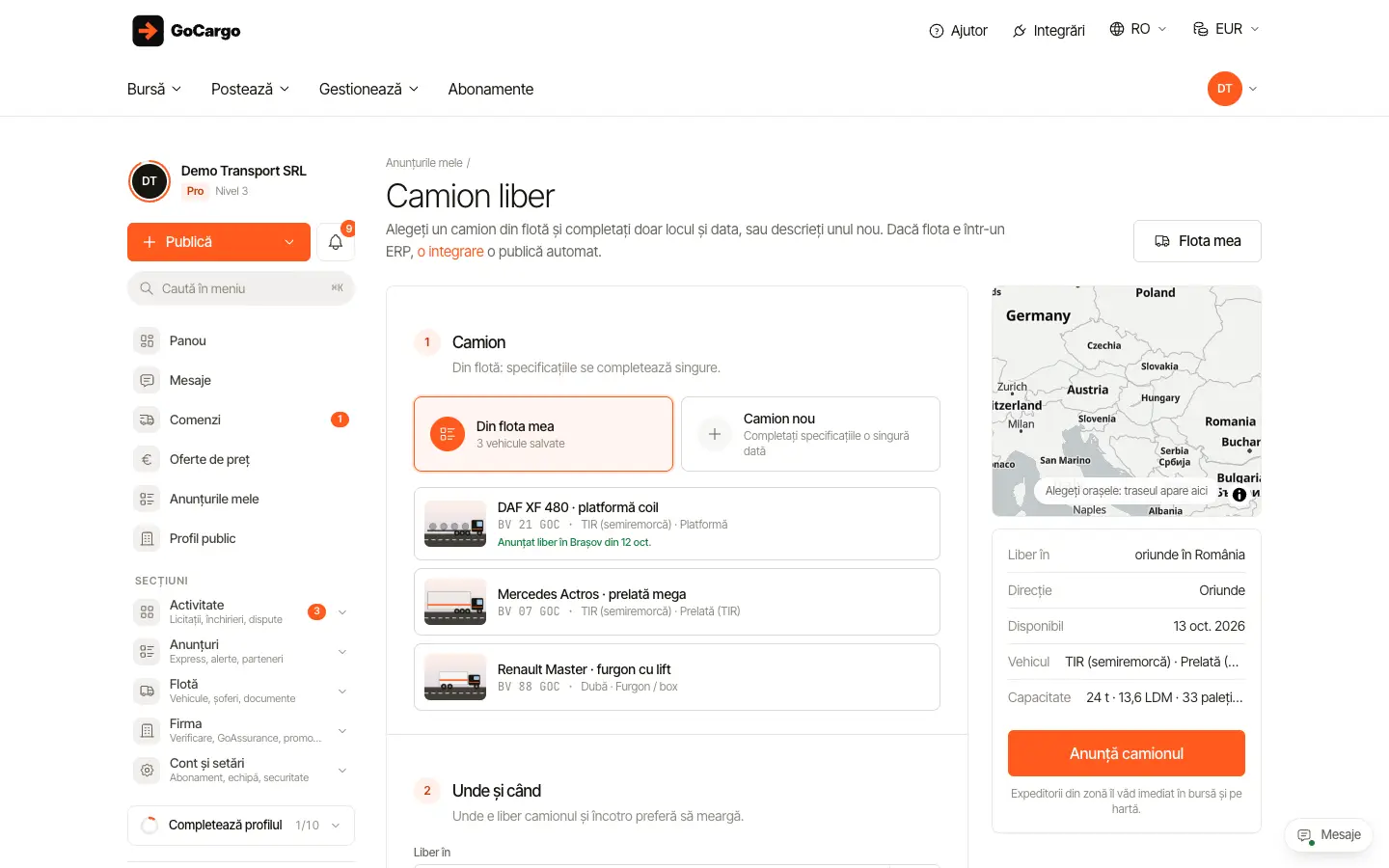Open Mesaje from the sidebar menu
This screenshot has height=868, width=1389.
click(241, 380)
